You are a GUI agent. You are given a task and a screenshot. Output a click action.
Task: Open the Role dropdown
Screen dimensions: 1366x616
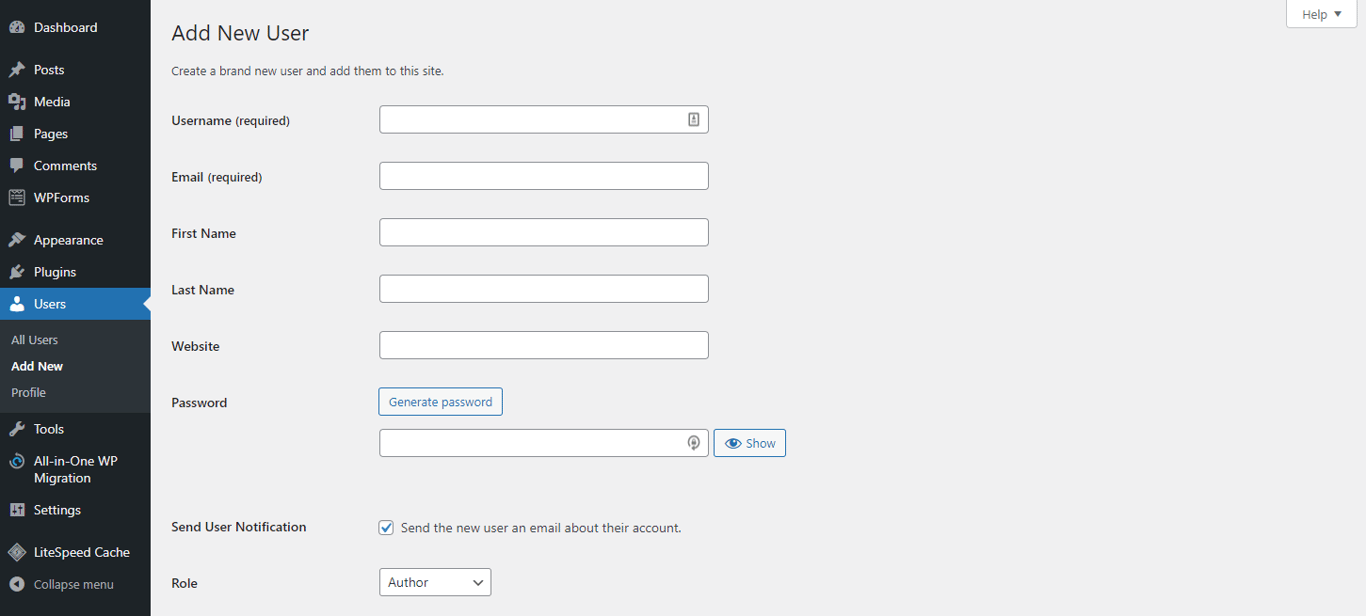pos(434,581)
